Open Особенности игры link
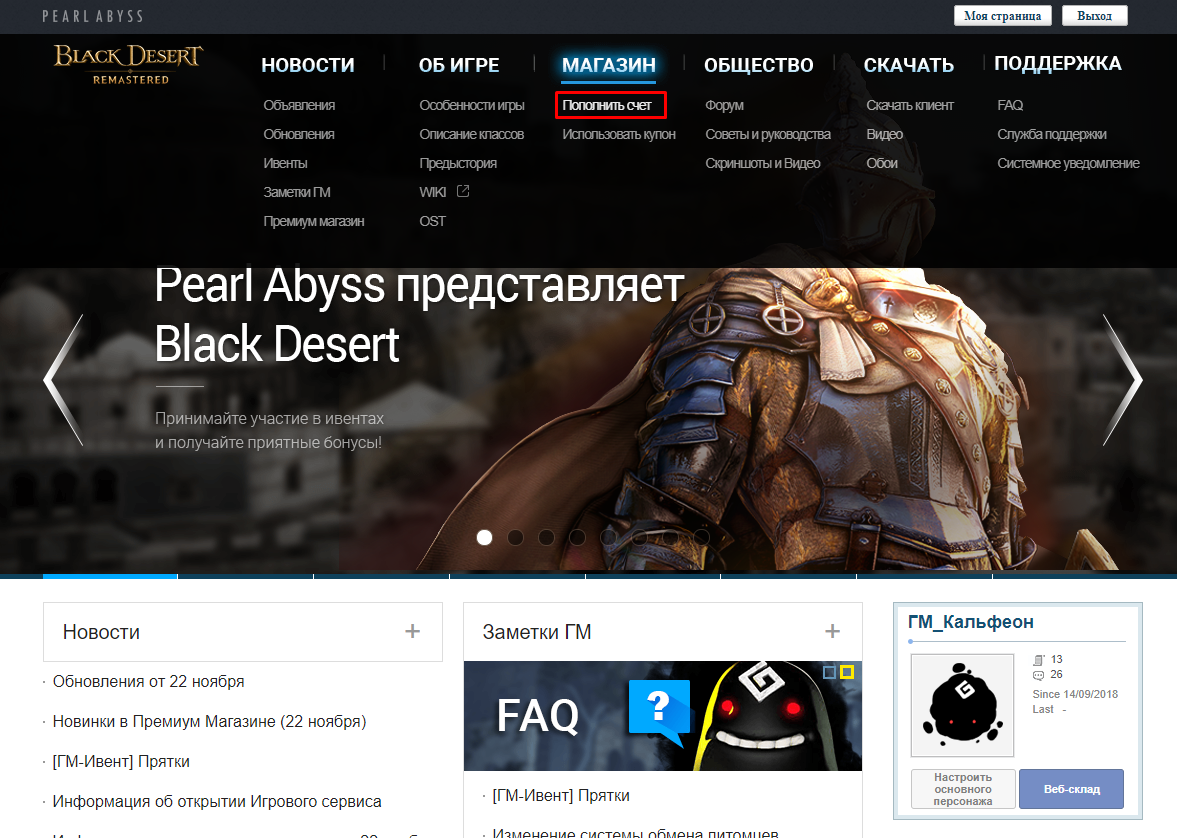Viewport: 1177px width, 838px height. pos(472,105)
